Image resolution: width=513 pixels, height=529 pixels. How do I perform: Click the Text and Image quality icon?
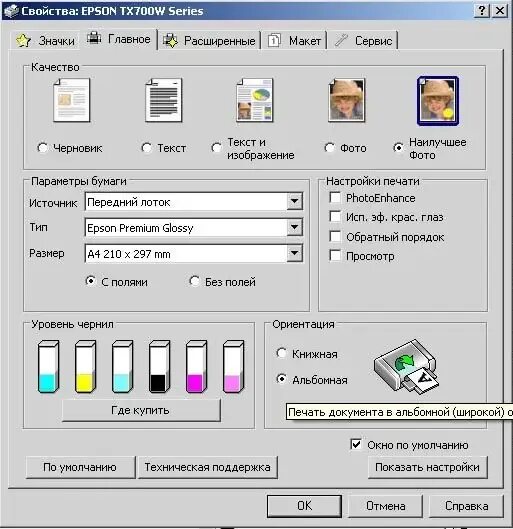(x=255, y=100)
